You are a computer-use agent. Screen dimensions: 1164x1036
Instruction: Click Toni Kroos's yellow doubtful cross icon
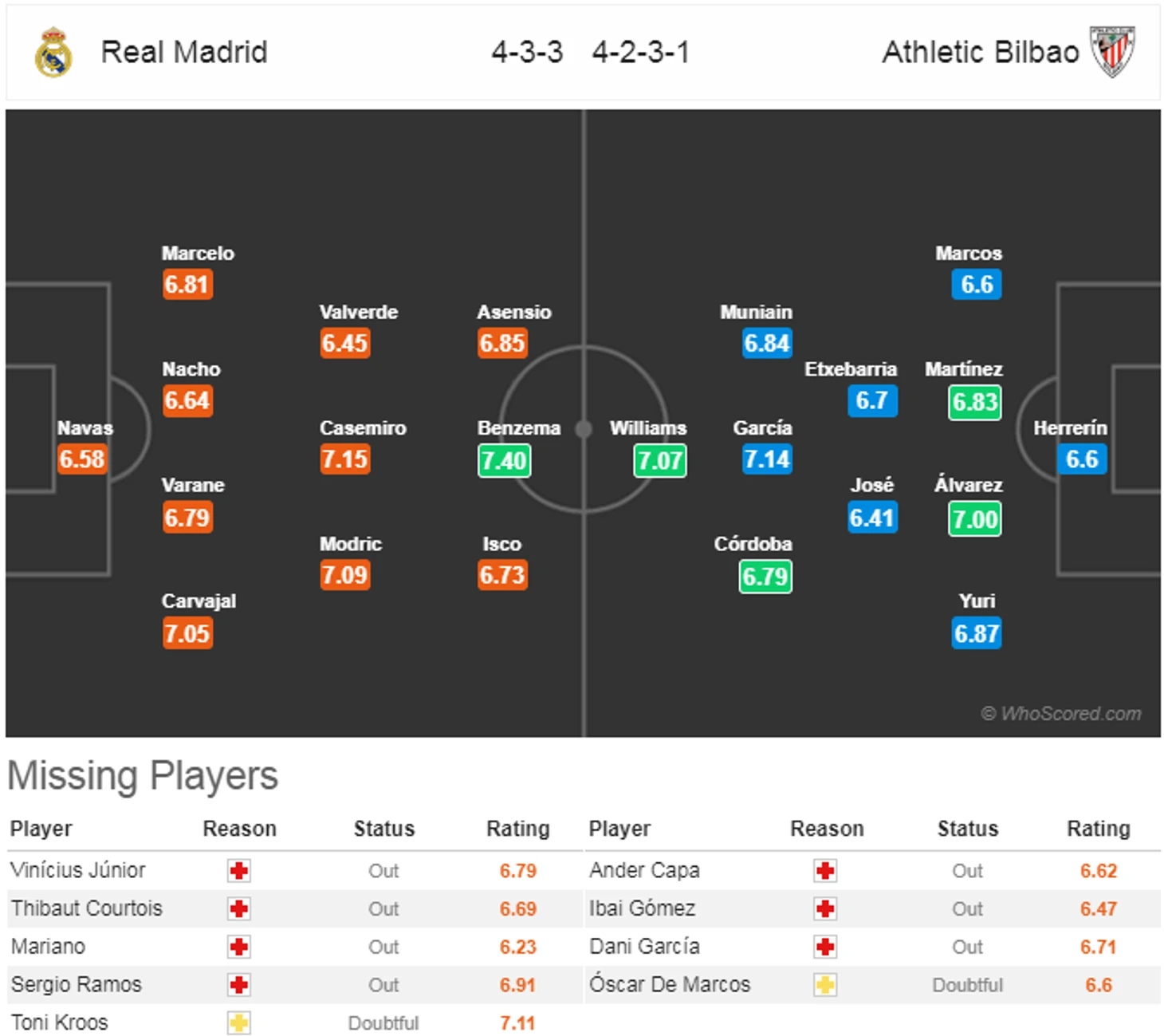[x=239, y=1022]
